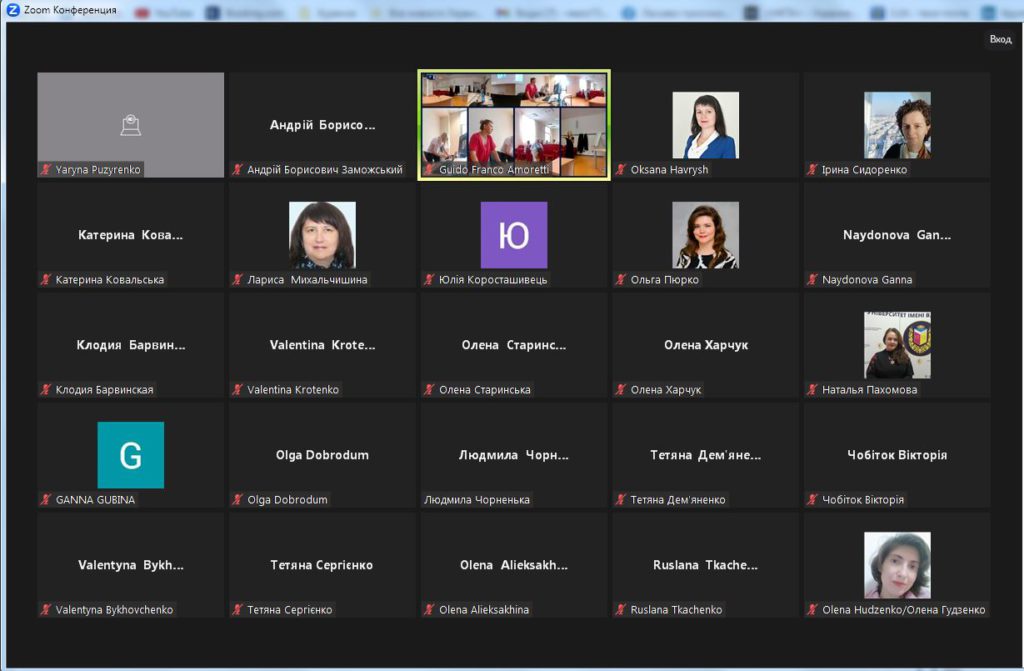Click muted mic icon beside Oksana Havrysh

tap(621, 170)
